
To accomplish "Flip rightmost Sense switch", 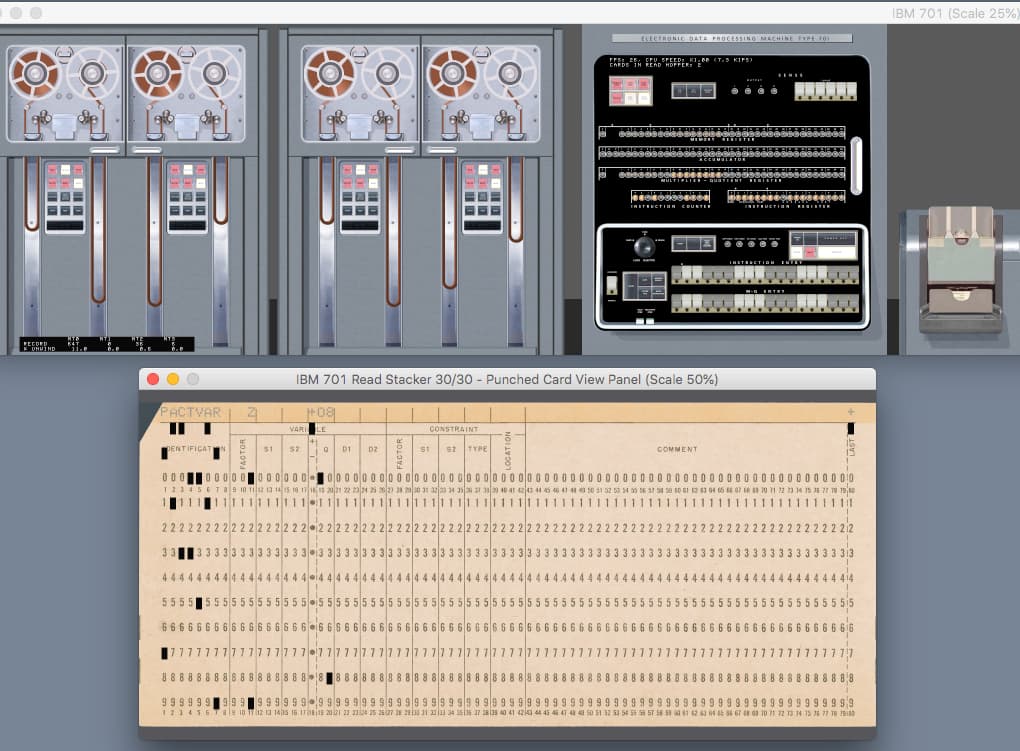I will point(852,91).
